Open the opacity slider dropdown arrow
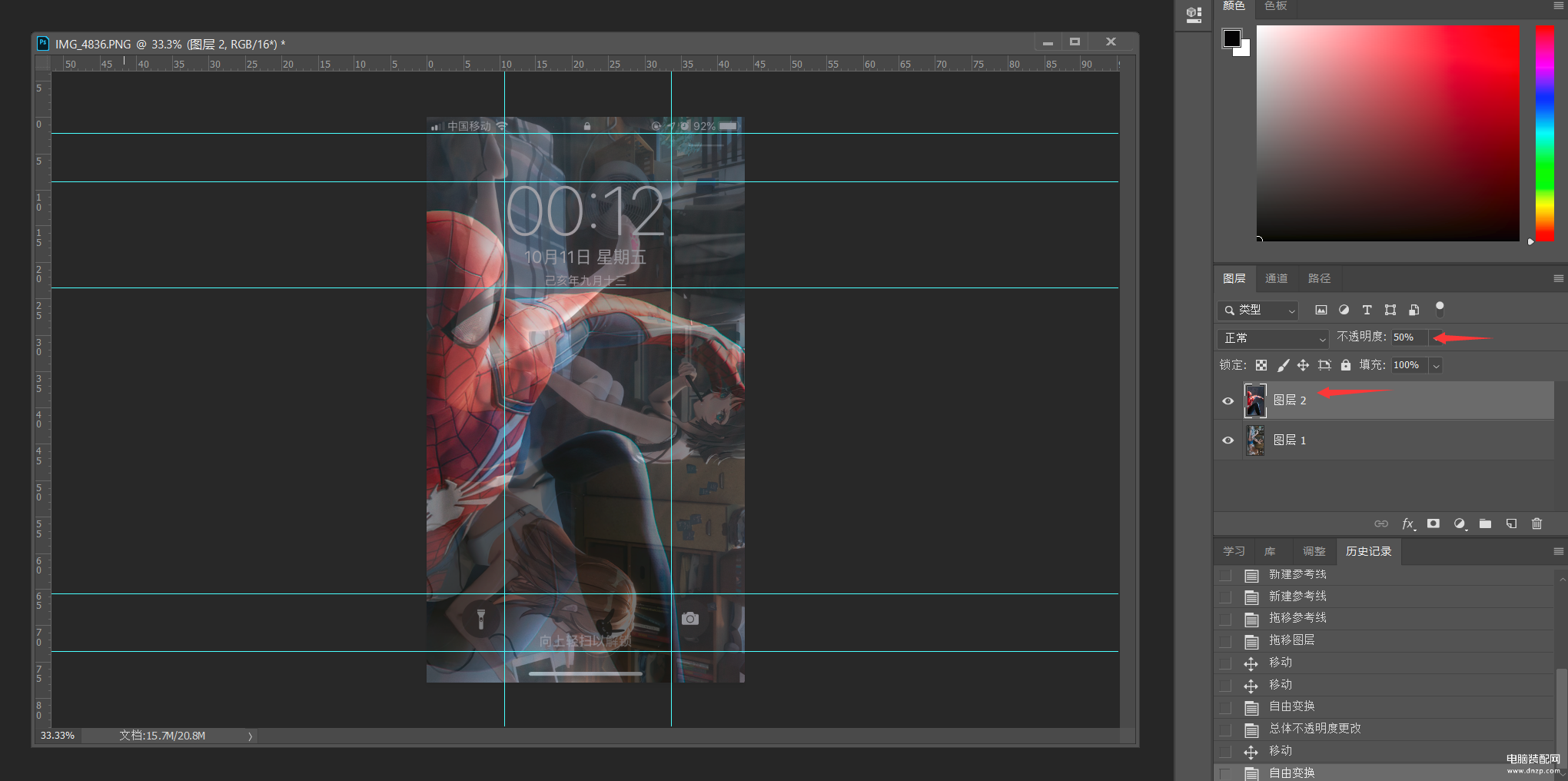Viewport: 1568px width, 781px height. [x=1436, y=337]
